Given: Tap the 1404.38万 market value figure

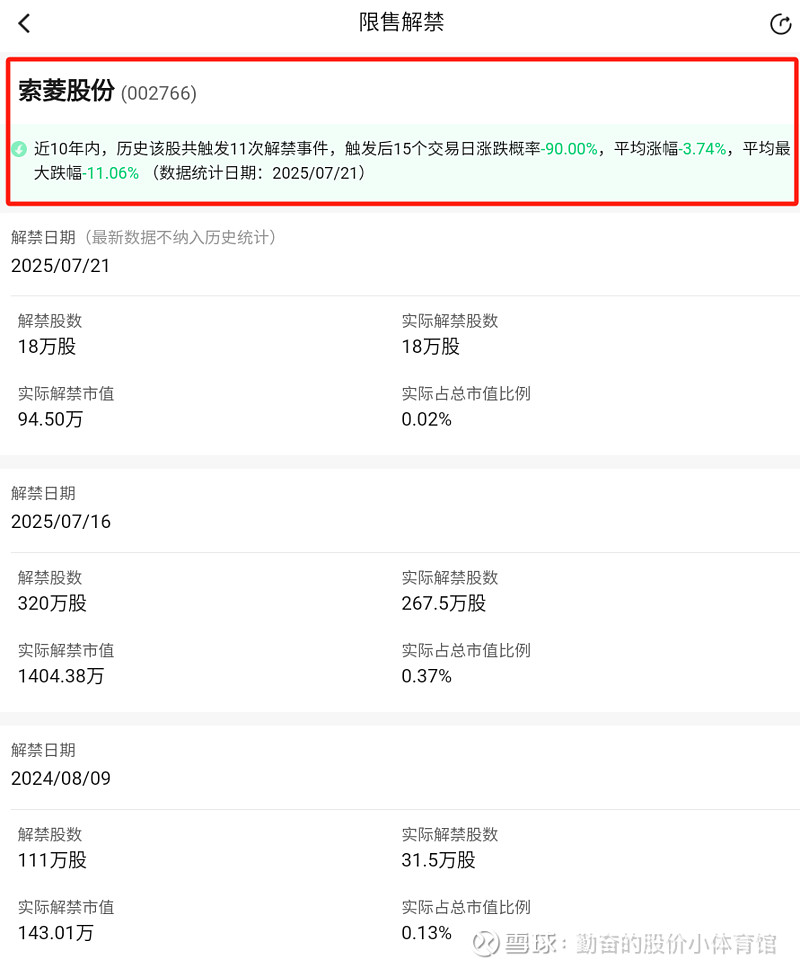Looking at the screenshot, I should [60, 676].
